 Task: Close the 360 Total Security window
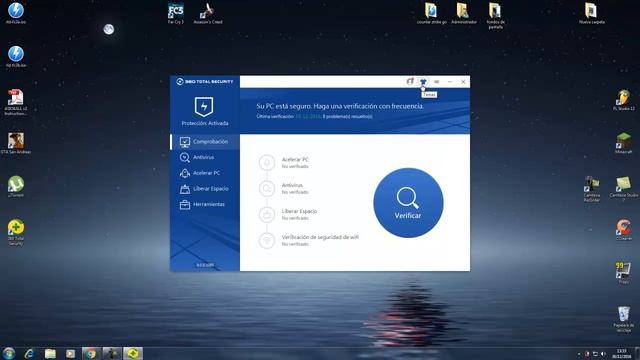point(463,82)
